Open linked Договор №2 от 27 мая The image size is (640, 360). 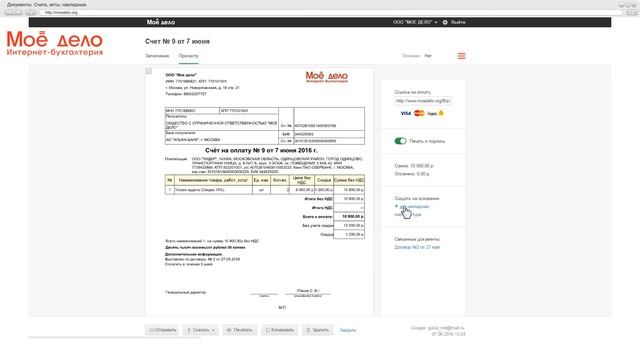pyautogui.click(x=417, y=247)
